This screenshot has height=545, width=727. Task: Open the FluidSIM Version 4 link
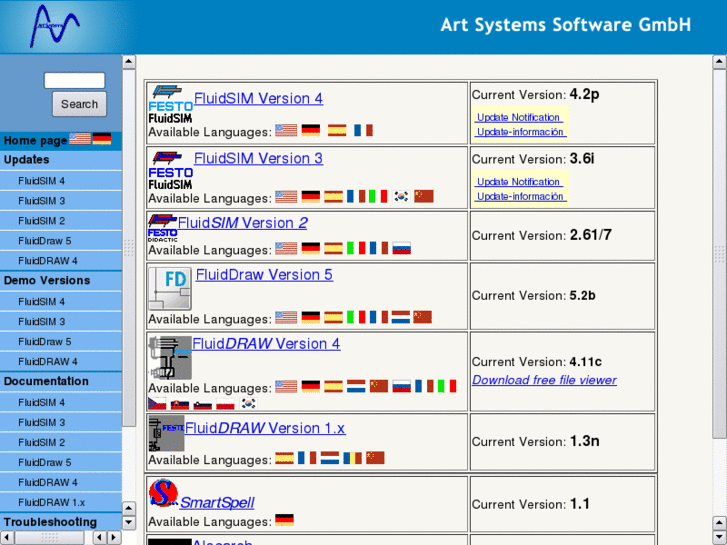[x=258, y=98]
